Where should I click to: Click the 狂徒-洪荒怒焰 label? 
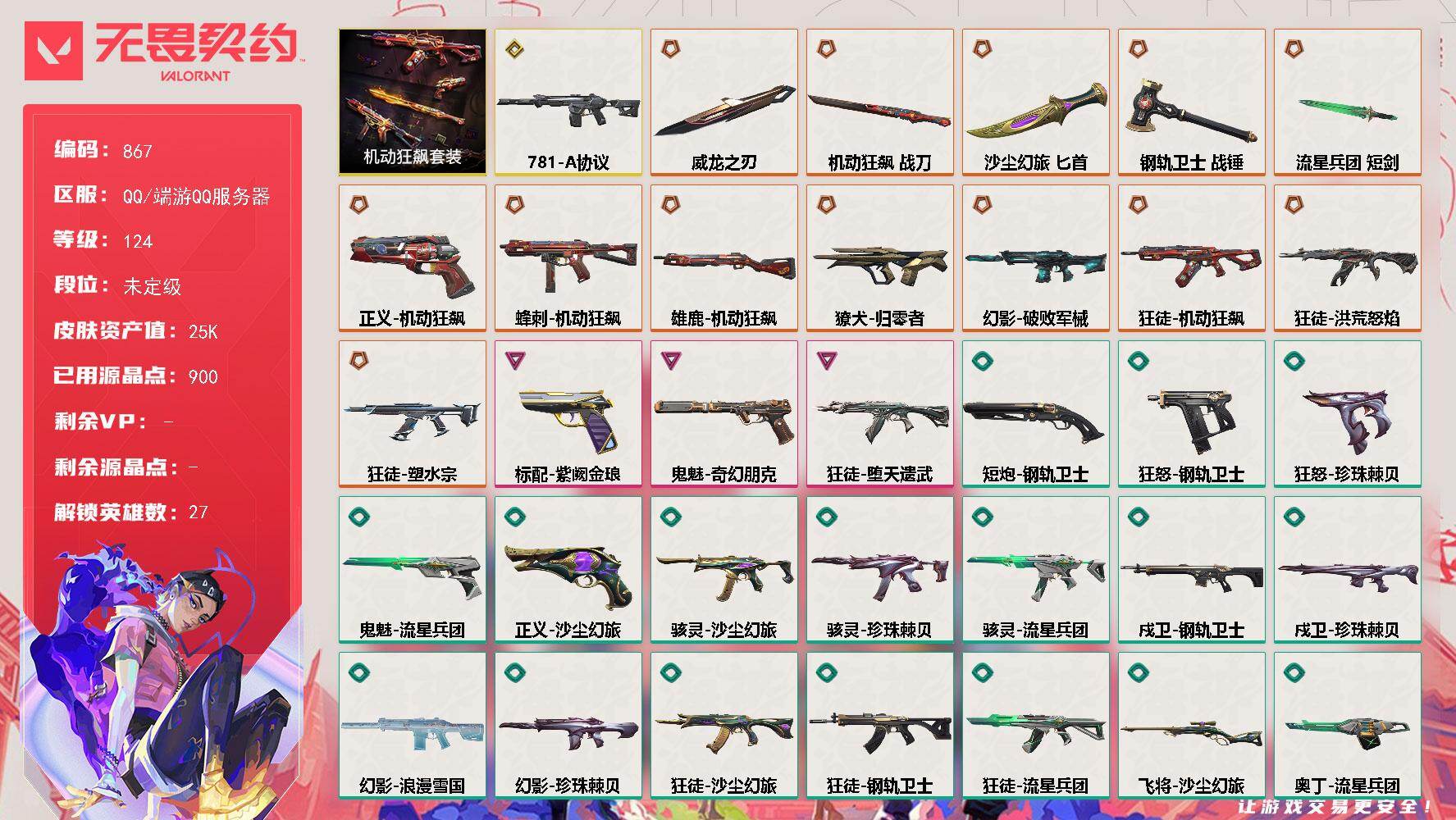1347,318
